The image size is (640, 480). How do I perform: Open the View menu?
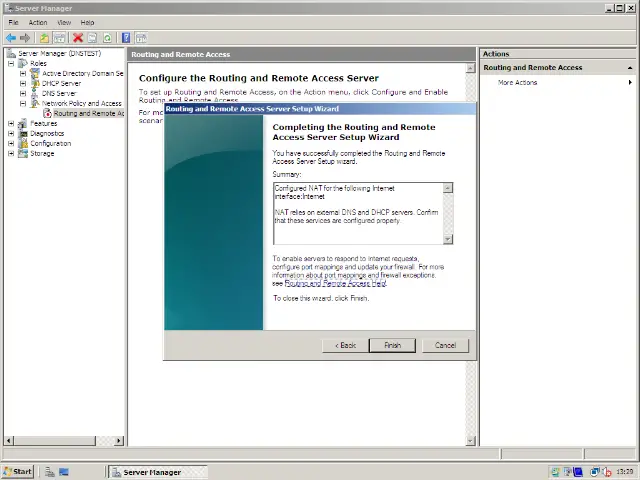[x=64, y=22]
